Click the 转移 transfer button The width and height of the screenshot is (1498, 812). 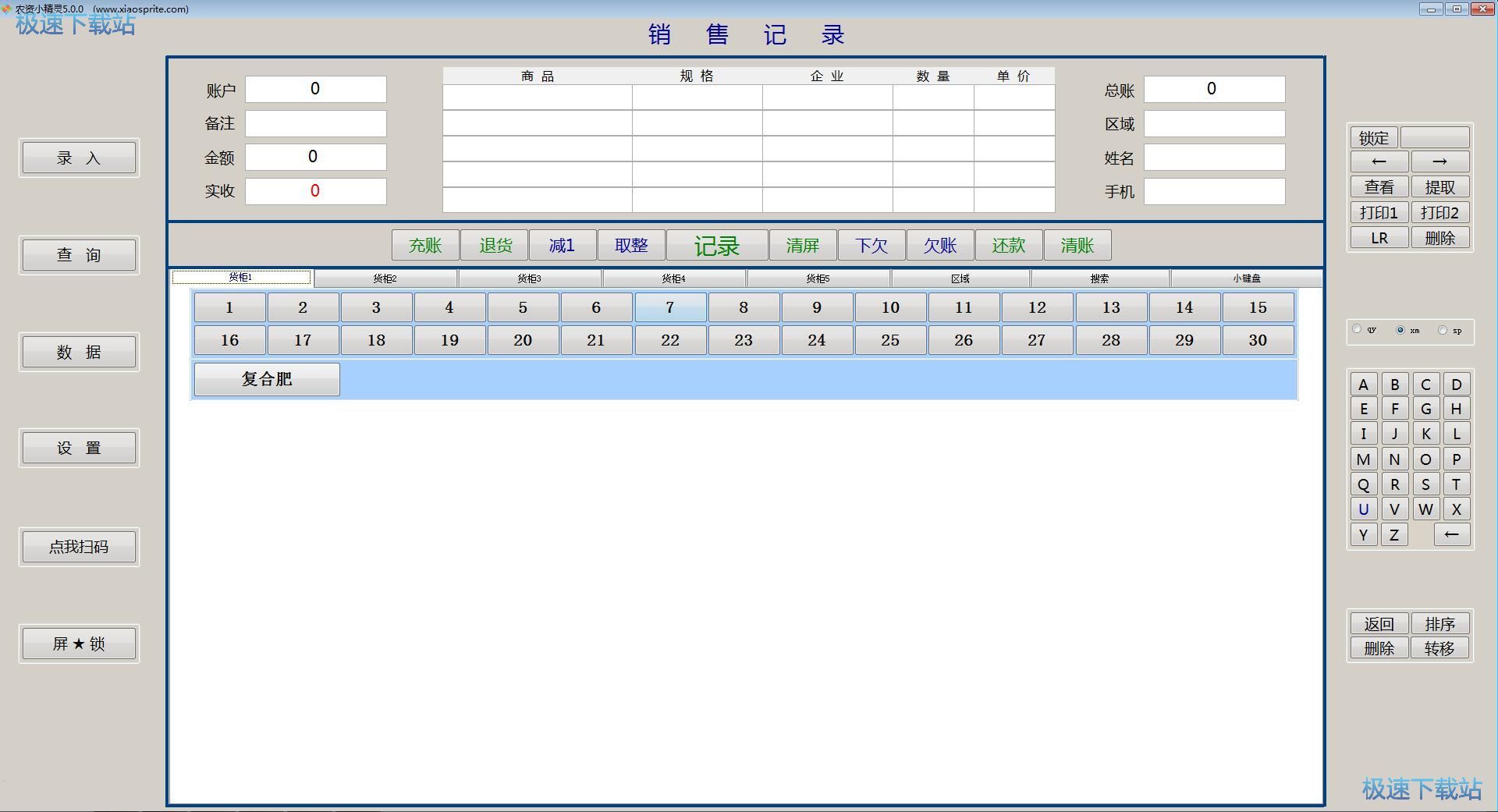coord(1440,648)
